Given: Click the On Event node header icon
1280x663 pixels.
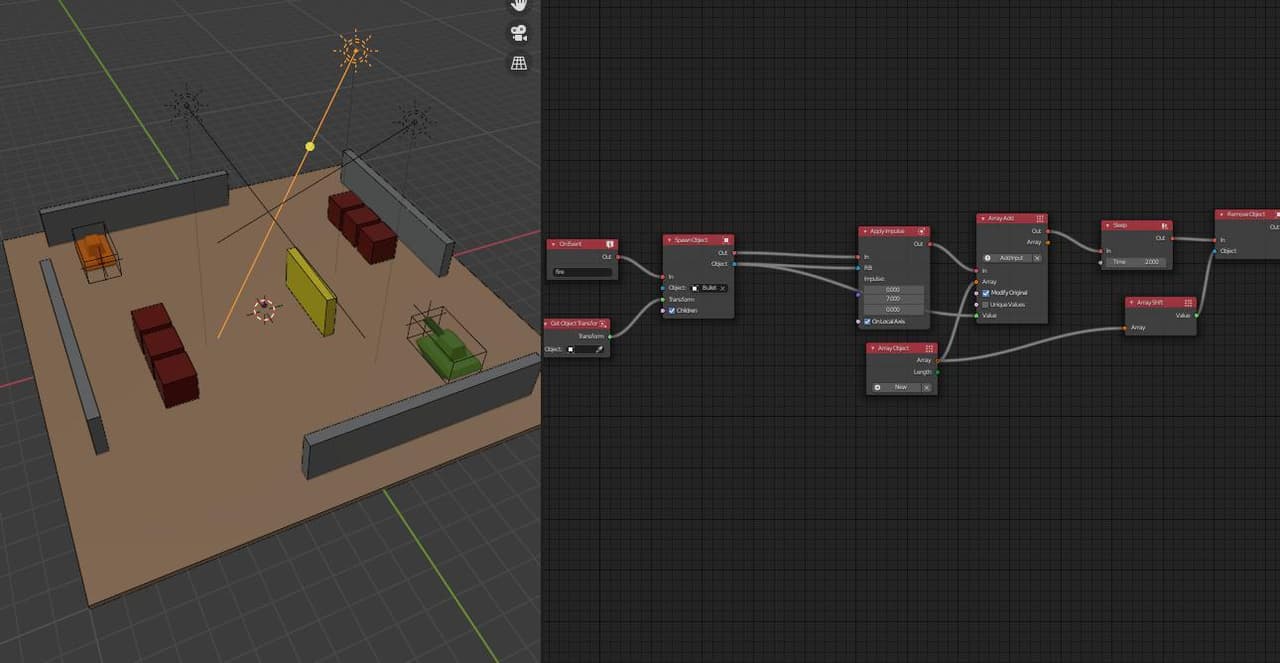Looking at the screenshot, I should tap(611, 244).
